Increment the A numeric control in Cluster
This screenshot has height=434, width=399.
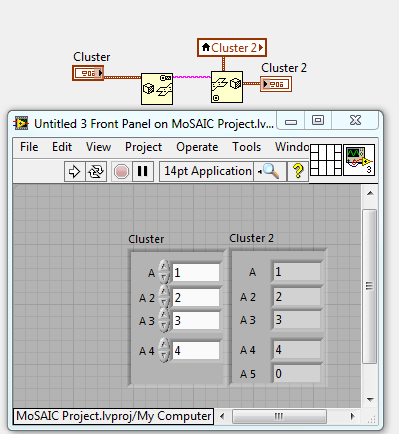click(164, 266)
